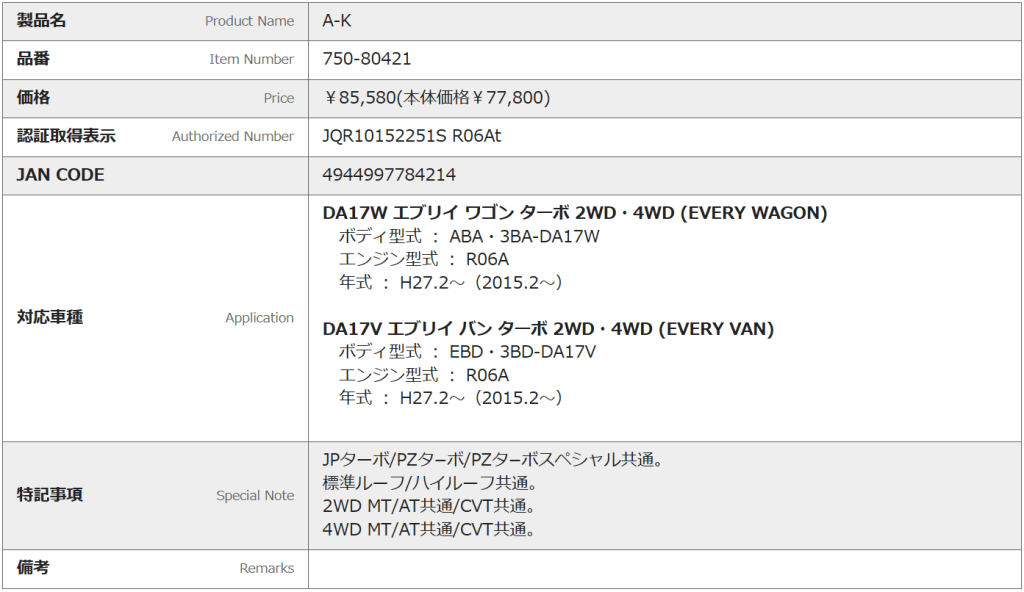Click the Product Name label

(249, 21)
